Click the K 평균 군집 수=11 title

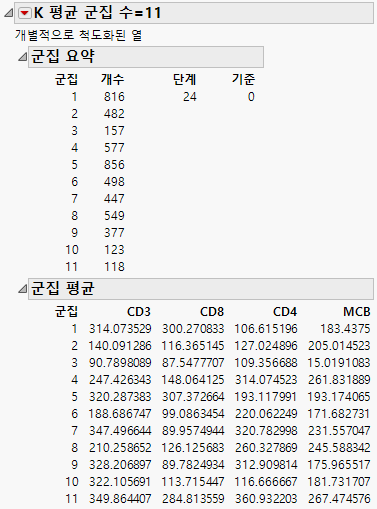pyautogui.click(x=98, y=13)
